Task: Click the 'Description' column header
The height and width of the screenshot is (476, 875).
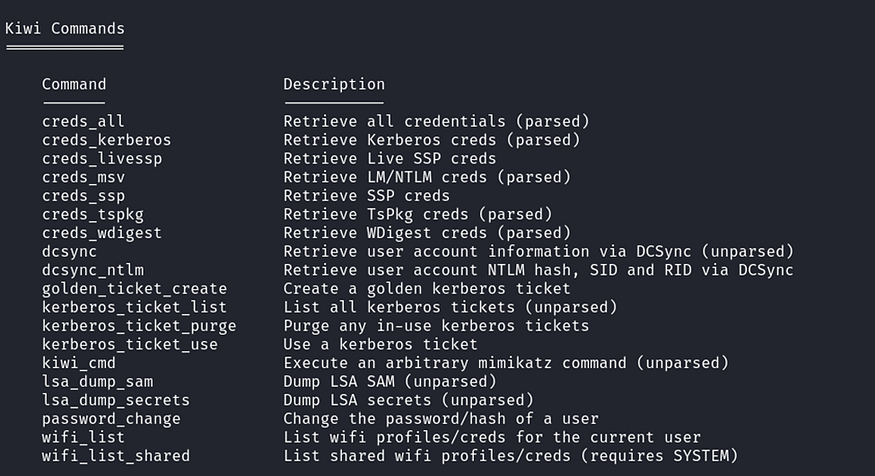Action: [334, 84]
